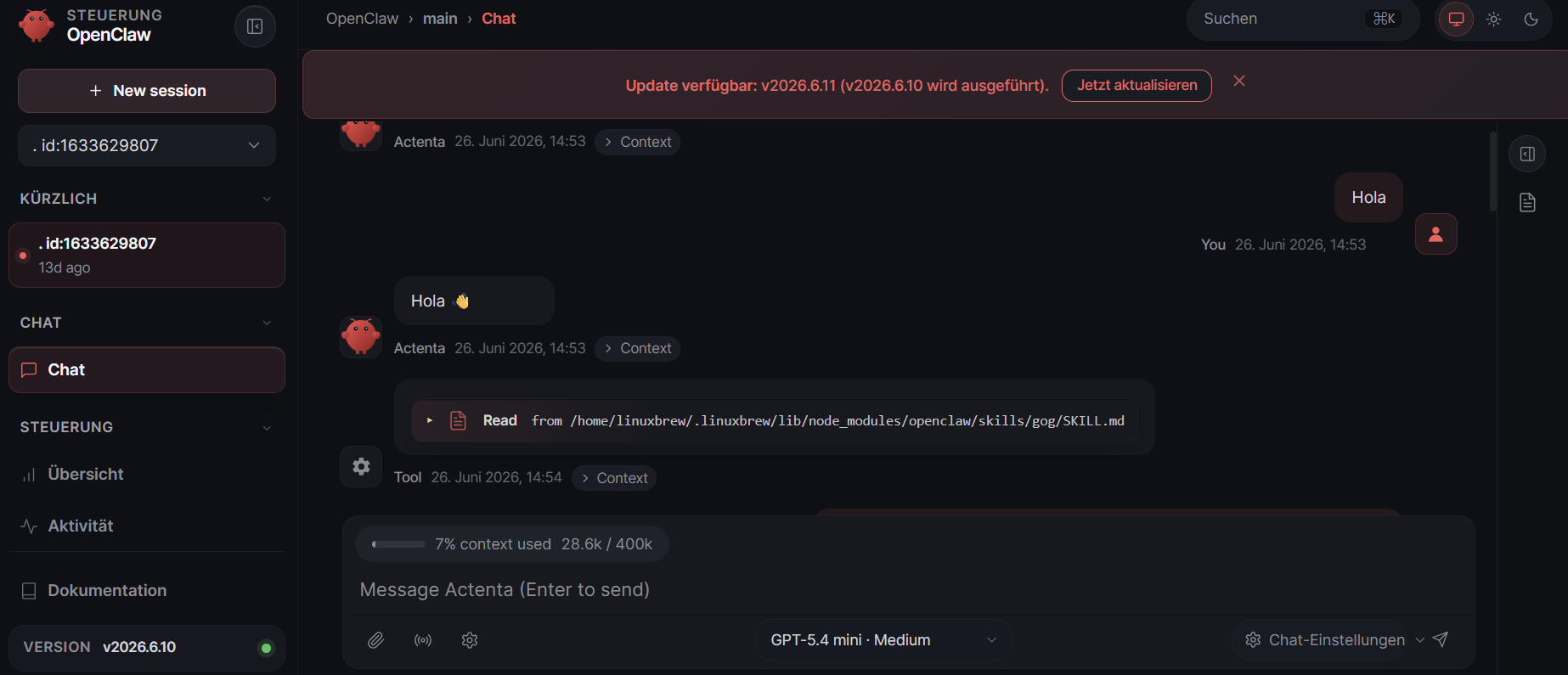Viewport: 1568px width, 675px height.
Task: Open Aktivität page
Action: [147, 526]
